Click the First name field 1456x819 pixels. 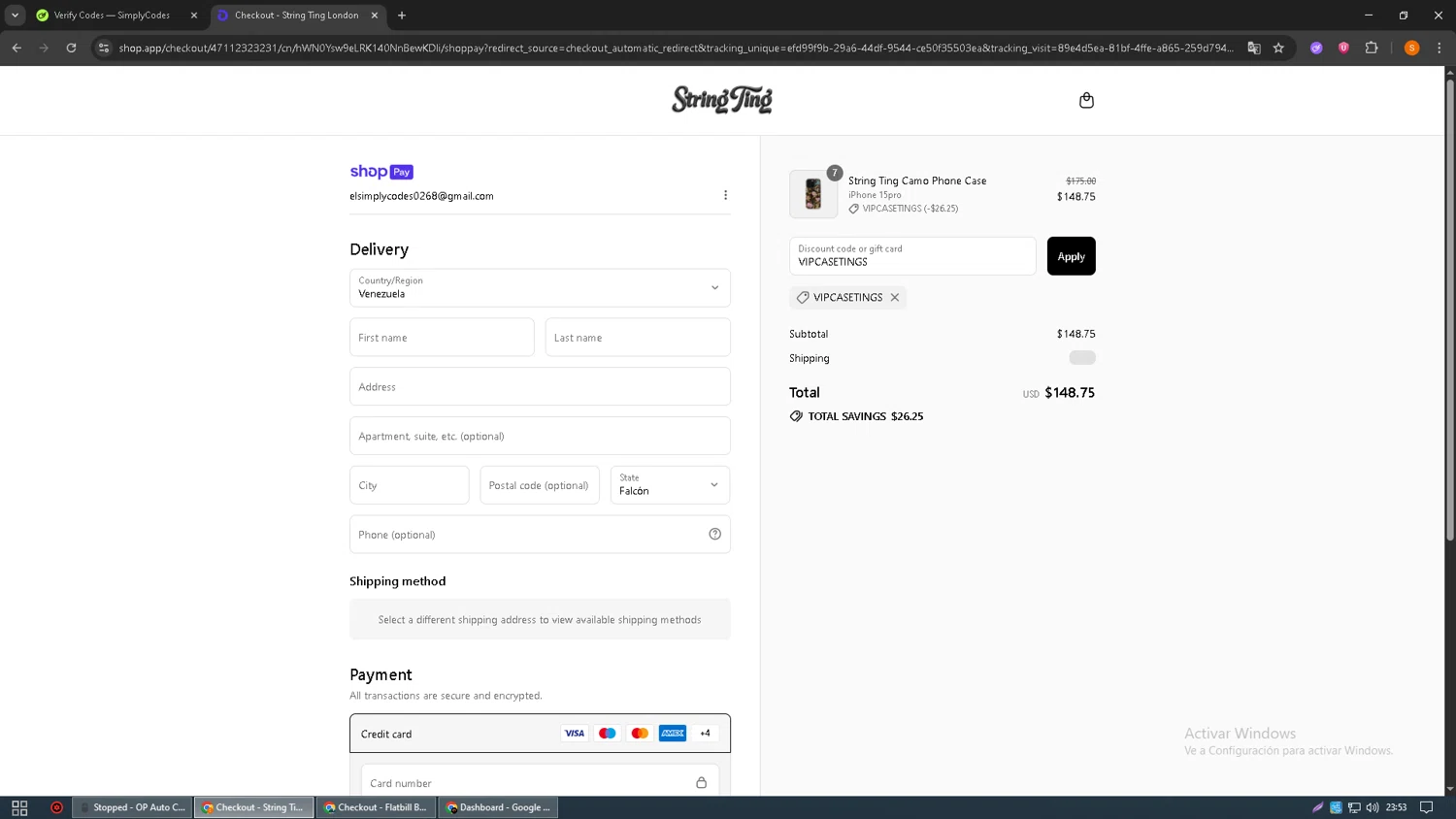point(442,337)
